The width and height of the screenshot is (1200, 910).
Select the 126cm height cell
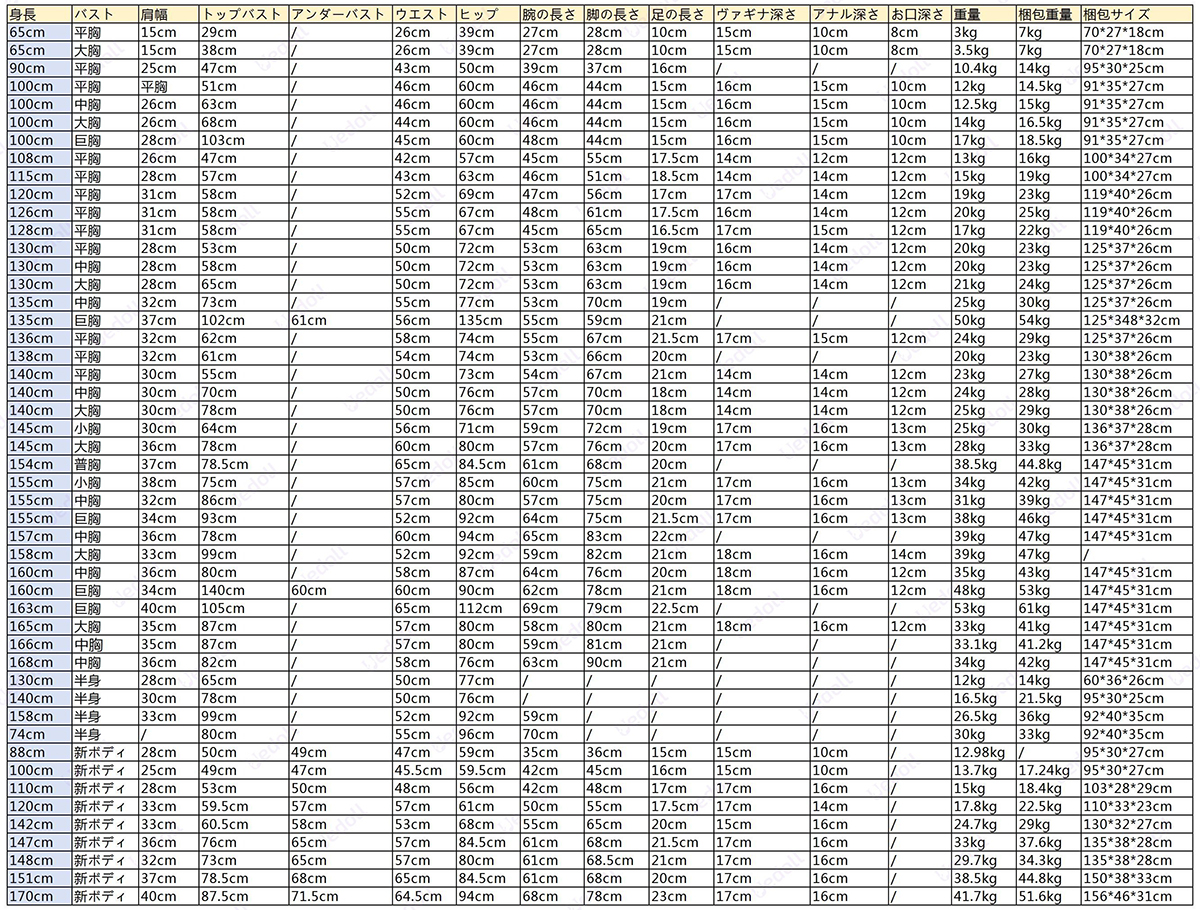coord(39,212)
